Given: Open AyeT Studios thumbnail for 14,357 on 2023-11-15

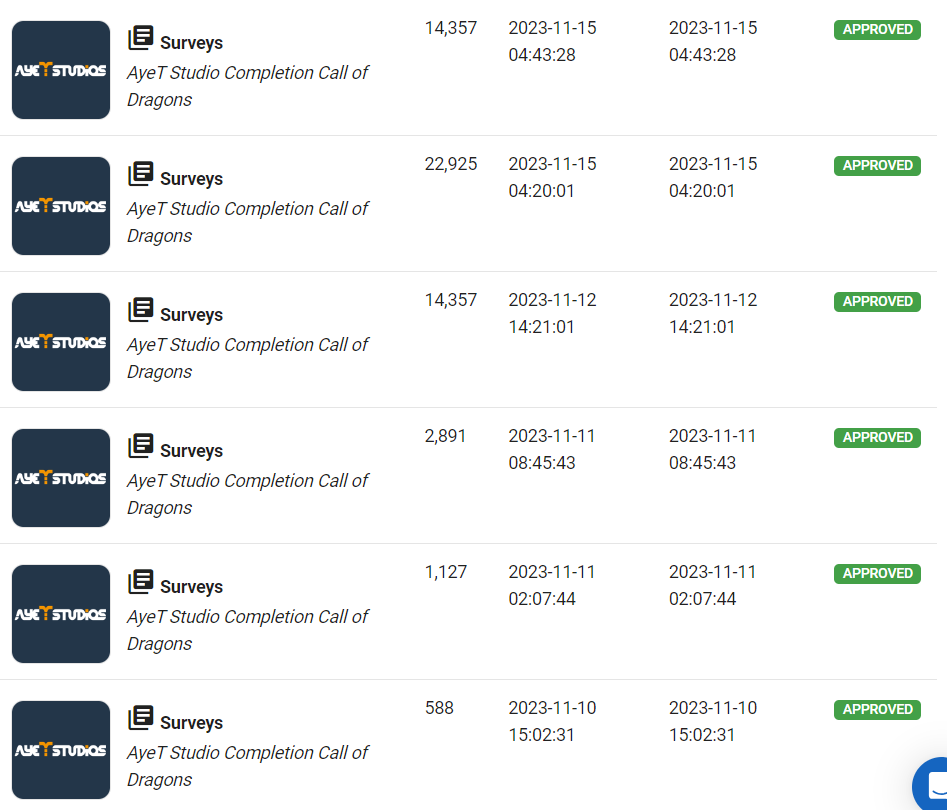Looking at the screenshot, I should click(x=61, y=70).
